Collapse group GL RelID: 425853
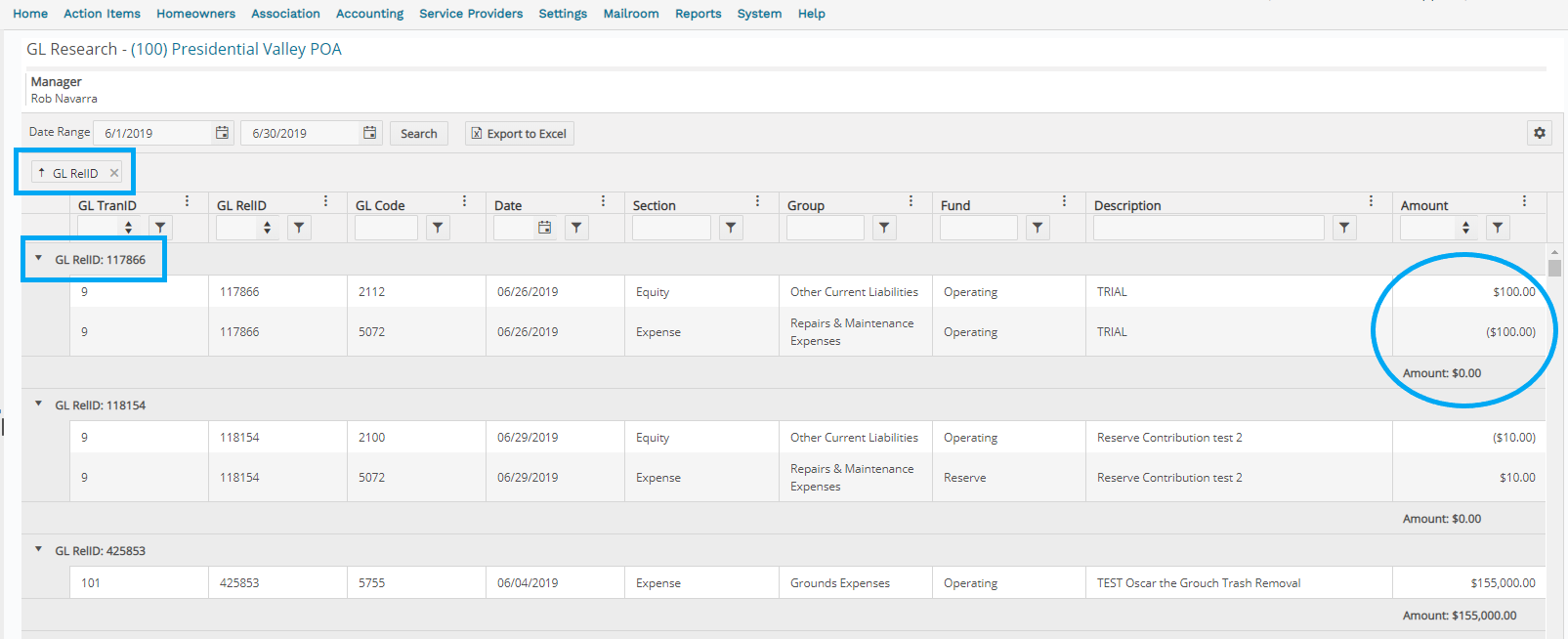This screenshot has height=639, width=1568. point(39,550)
